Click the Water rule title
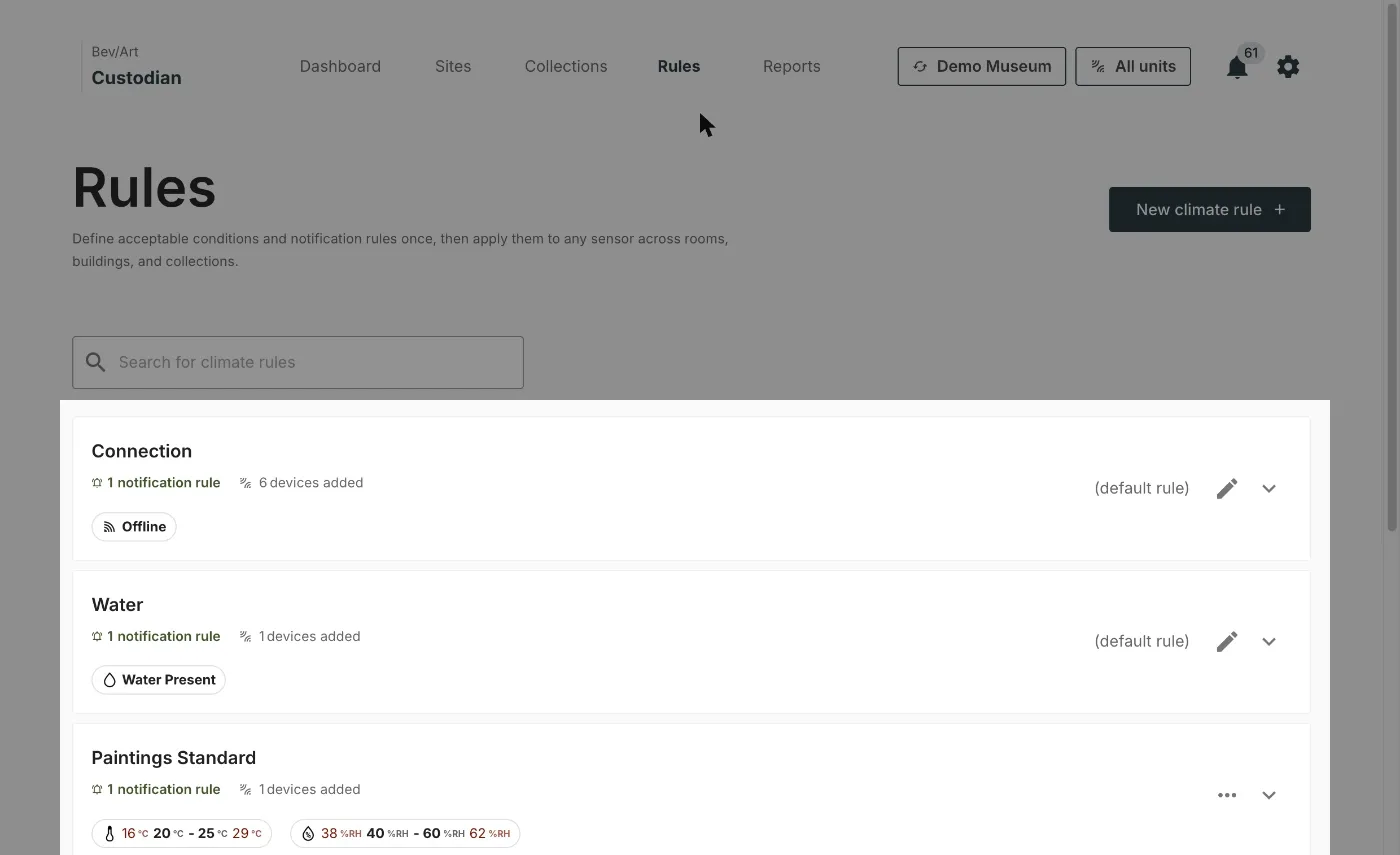Viewport: 1400px width, 855px height. click(x=117, y=604)
